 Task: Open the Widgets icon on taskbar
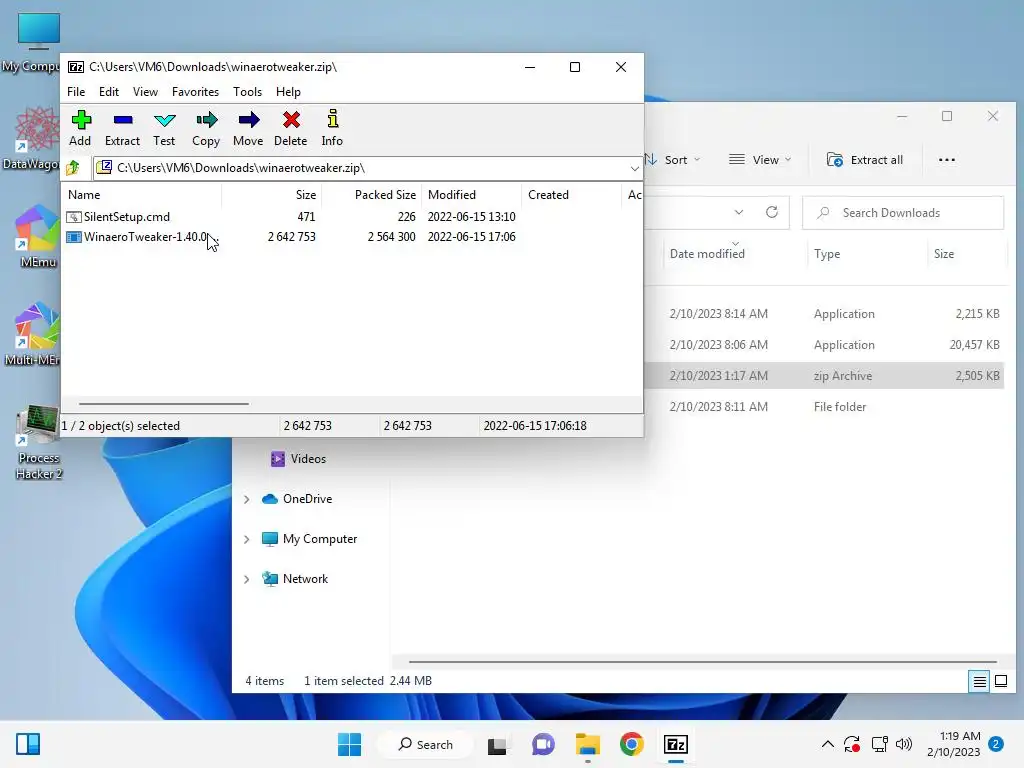[x=28, y=744]
